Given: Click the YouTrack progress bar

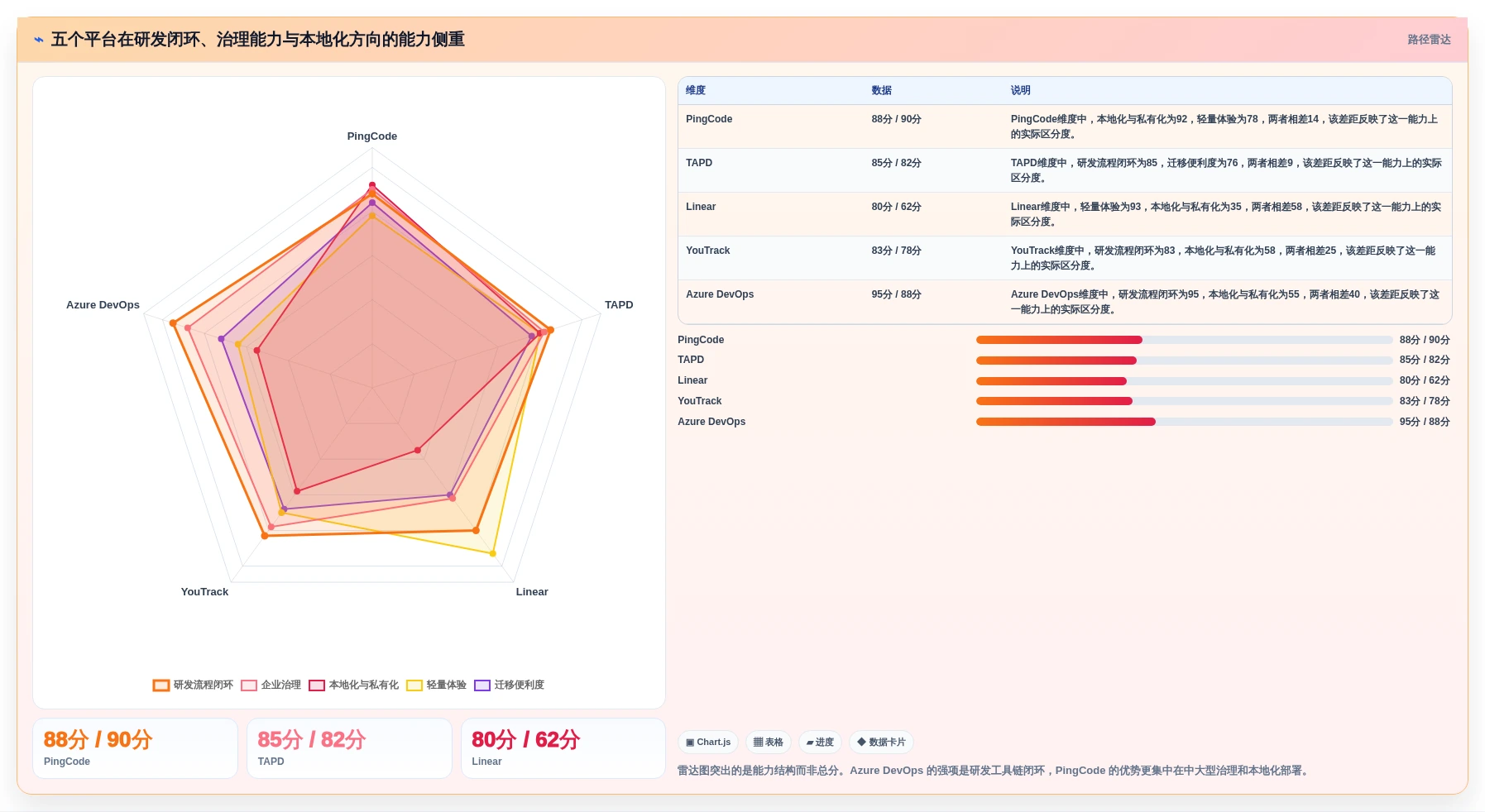Looking at the screenshot, I should point(1184,401).
